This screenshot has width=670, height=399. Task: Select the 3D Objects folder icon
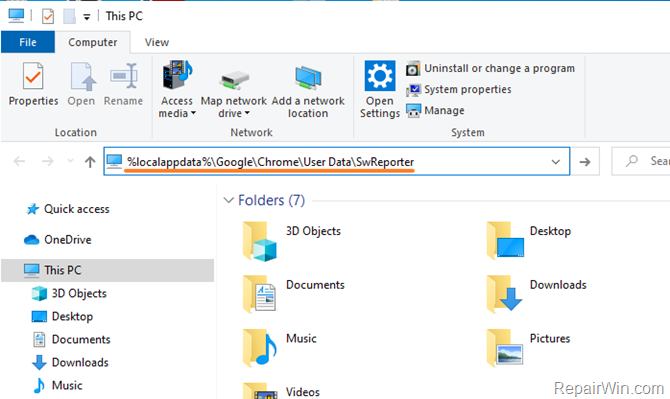(259, 241)
